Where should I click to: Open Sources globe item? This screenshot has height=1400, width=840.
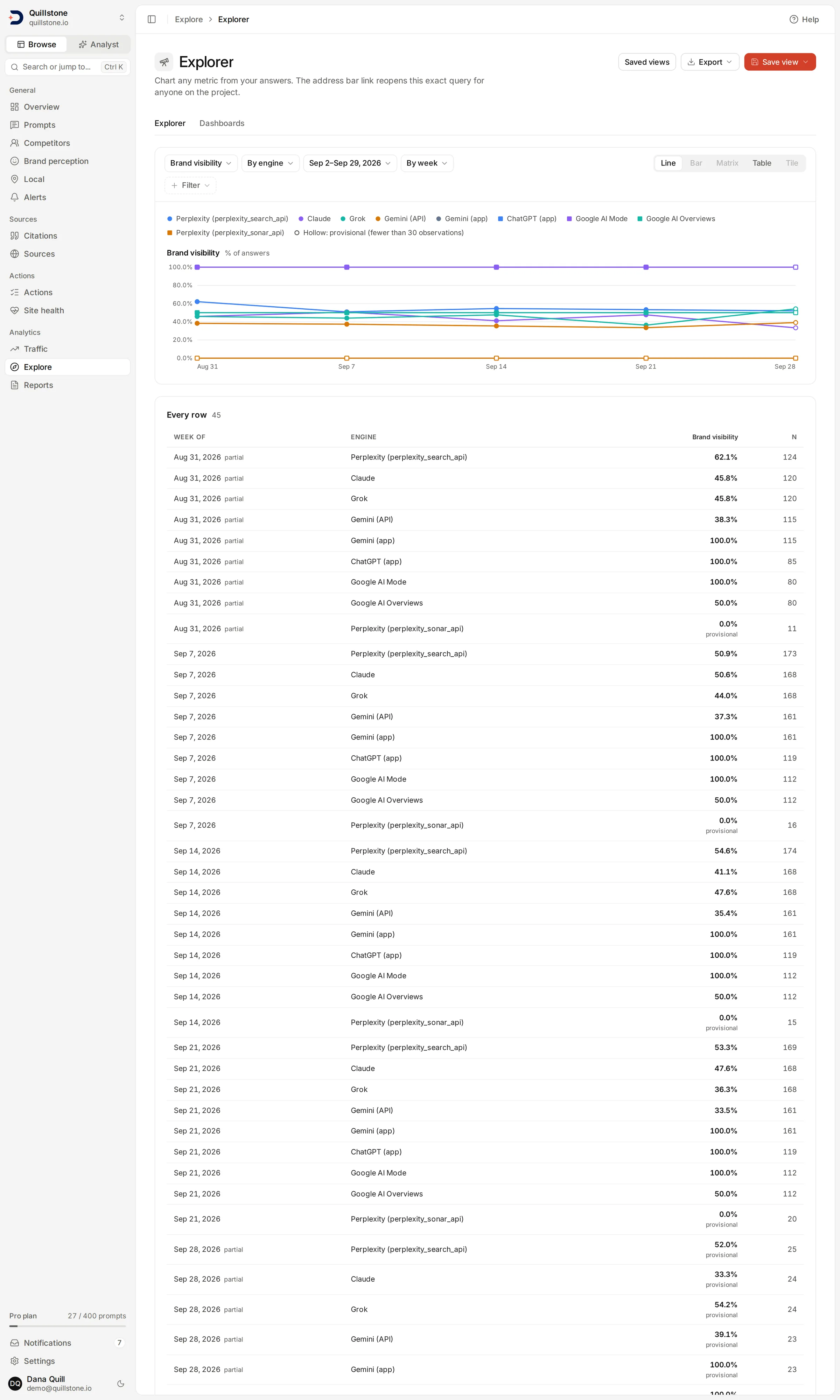point(67,254)
